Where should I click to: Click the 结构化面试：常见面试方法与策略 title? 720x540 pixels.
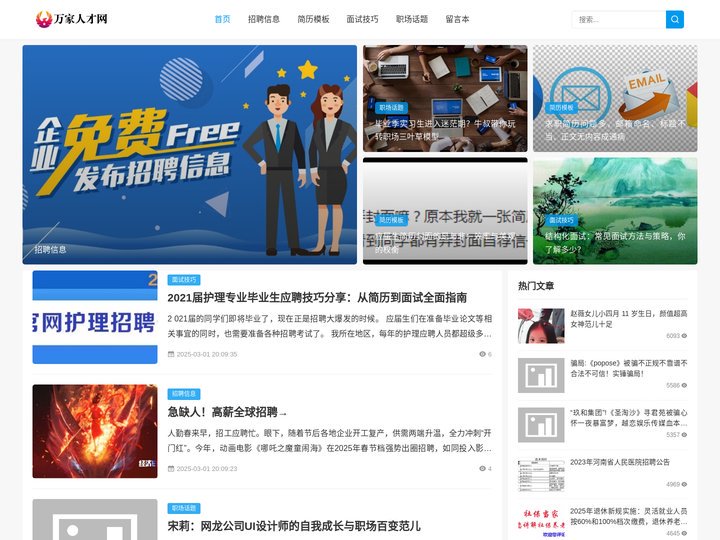615,242
